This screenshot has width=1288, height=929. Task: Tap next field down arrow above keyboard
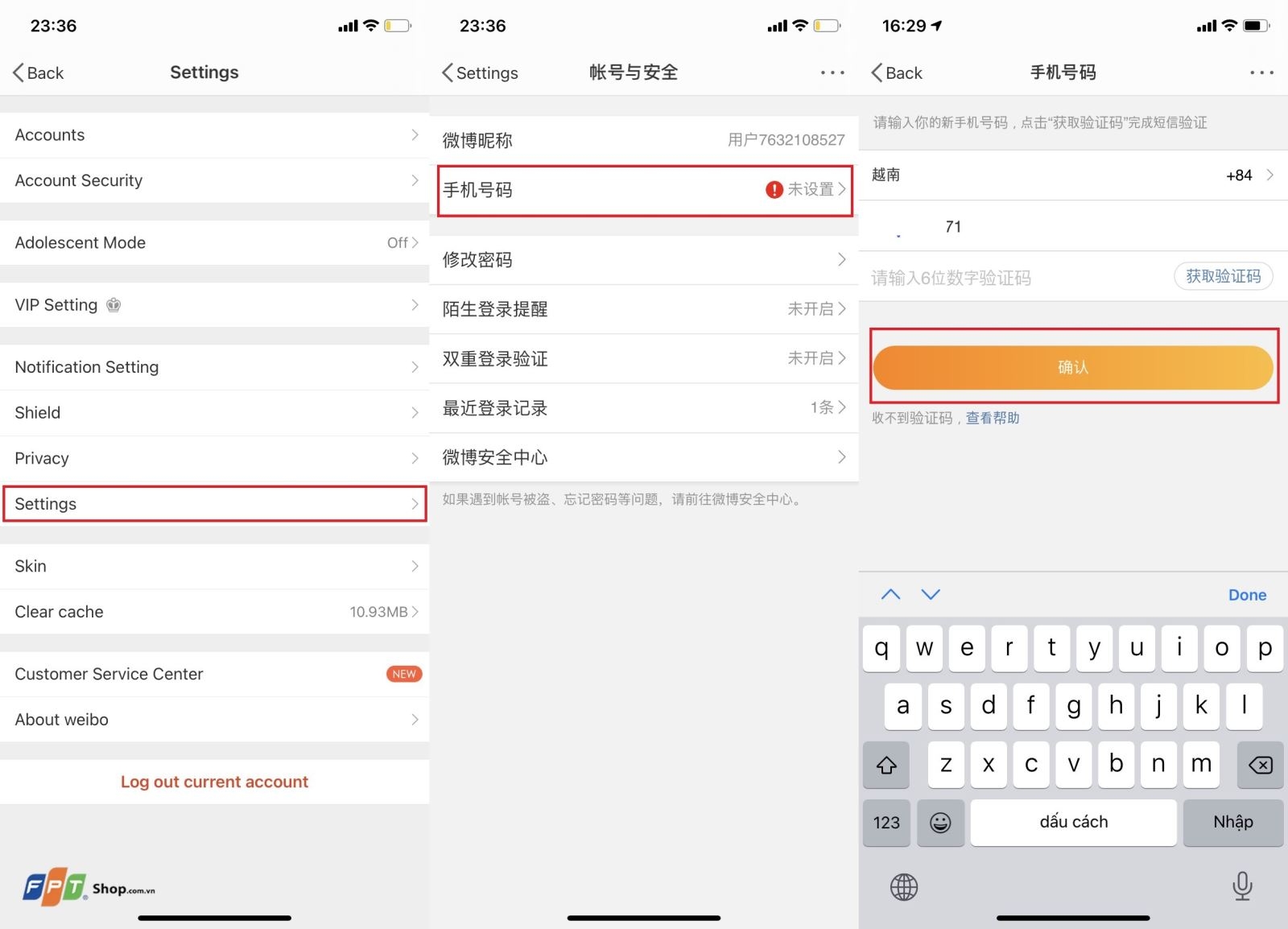coord(931,594)
